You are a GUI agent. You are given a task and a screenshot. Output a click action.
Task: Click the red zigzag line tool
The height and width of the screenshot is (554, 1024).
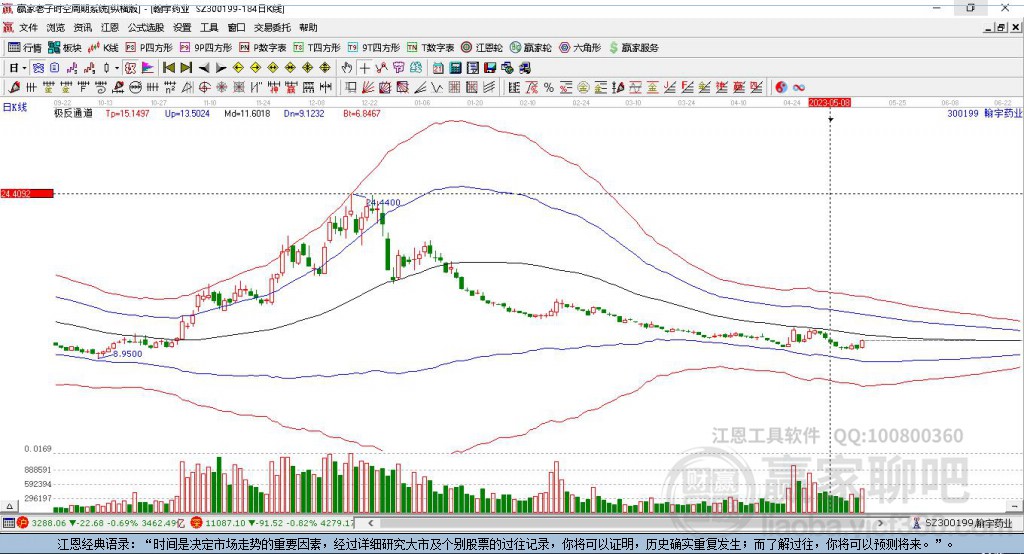pos(381,68)
